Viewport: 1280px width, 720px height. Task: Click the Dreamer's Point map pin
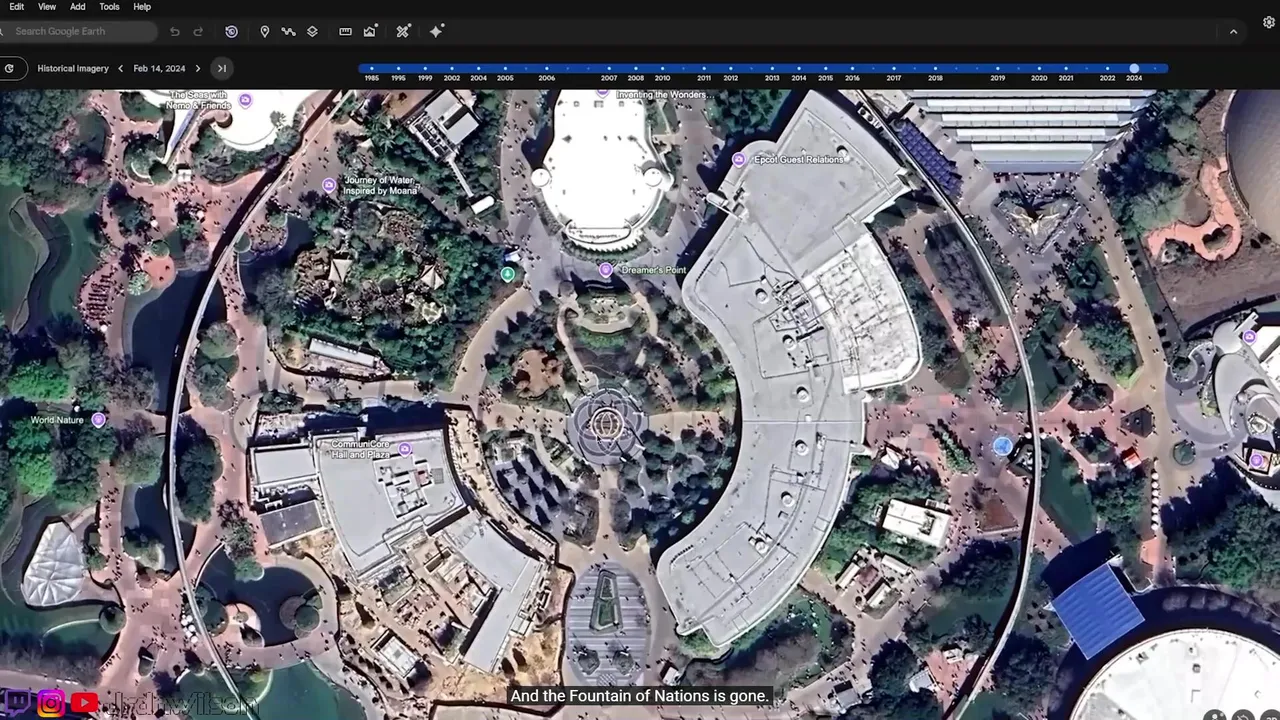pos(605,270)
